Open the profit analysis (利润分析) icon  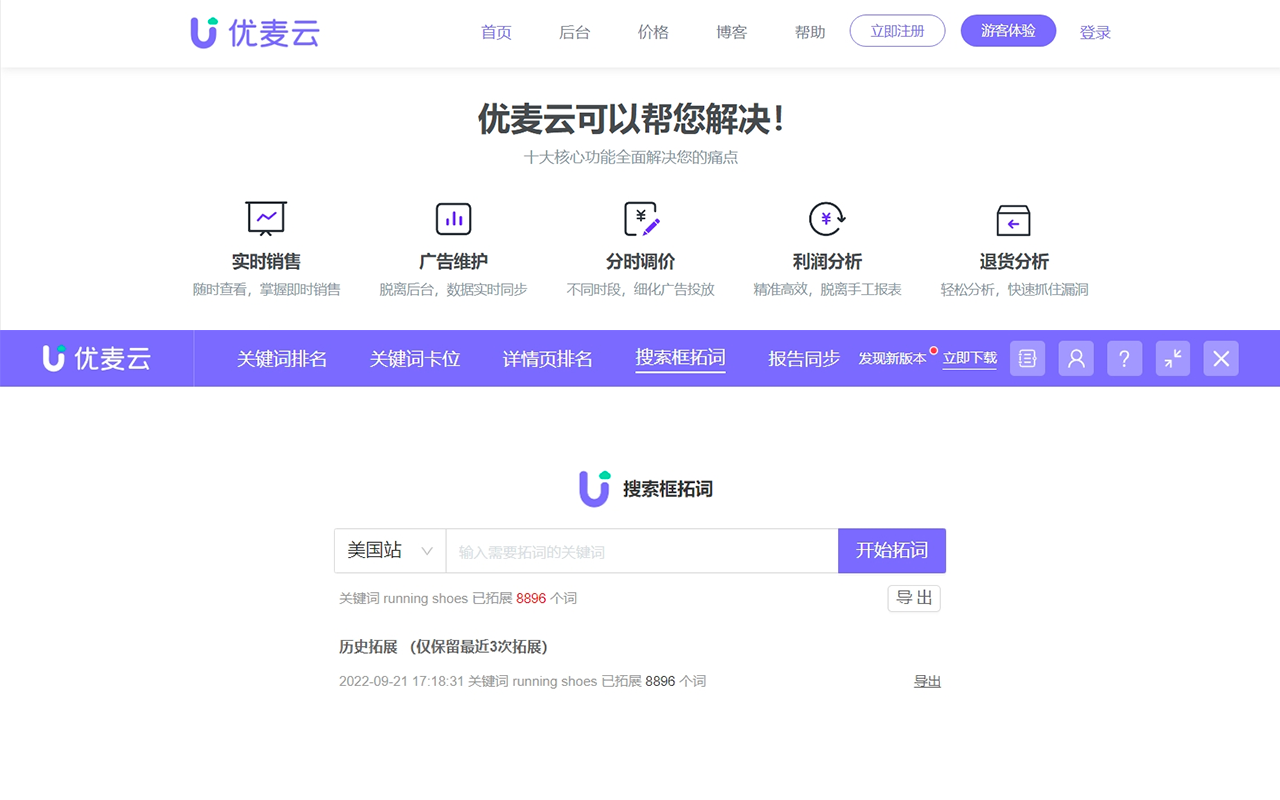pos(827,218)
